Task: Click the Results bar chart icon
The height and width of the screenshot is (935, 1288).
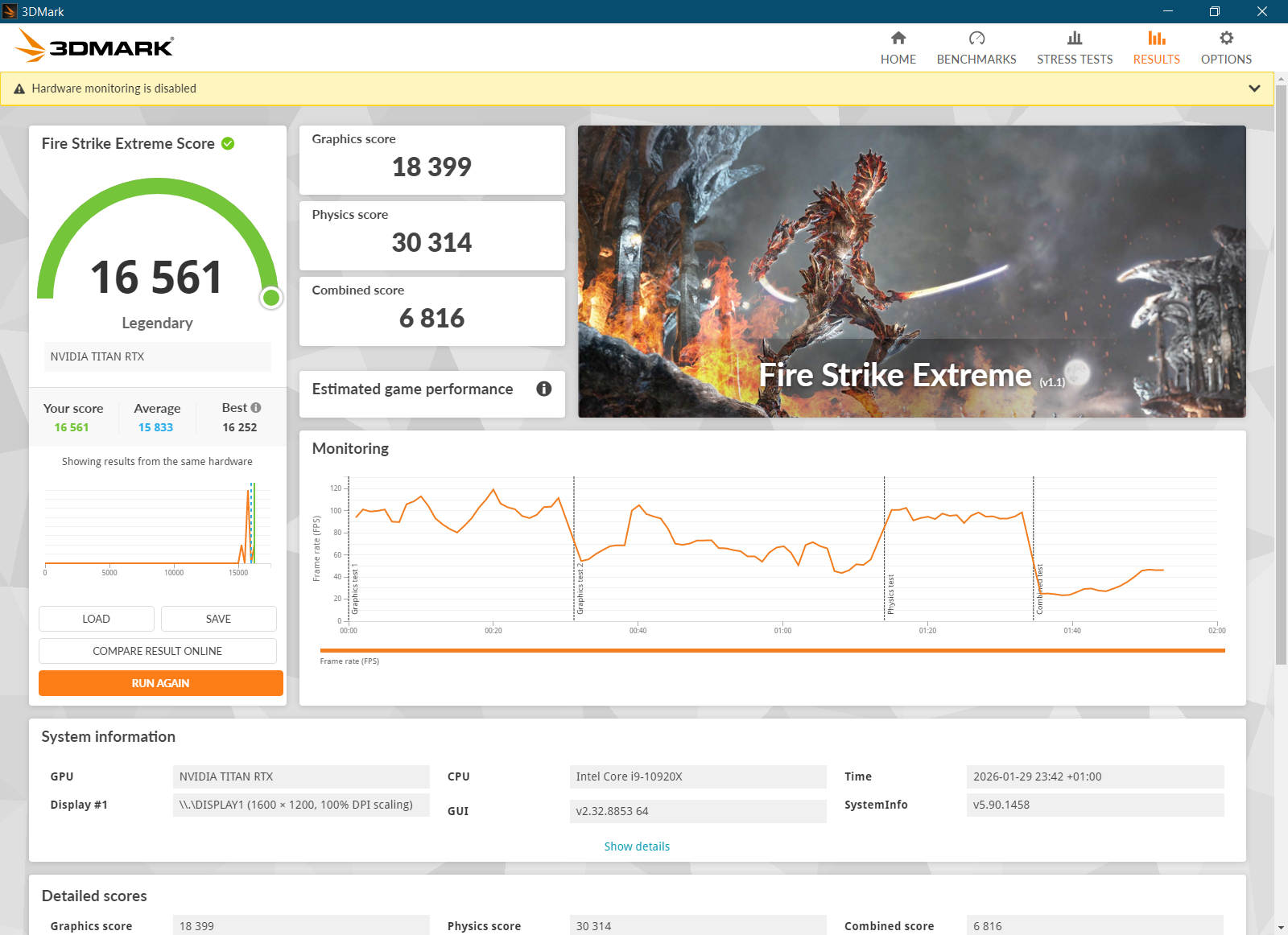Action: 1156,38
